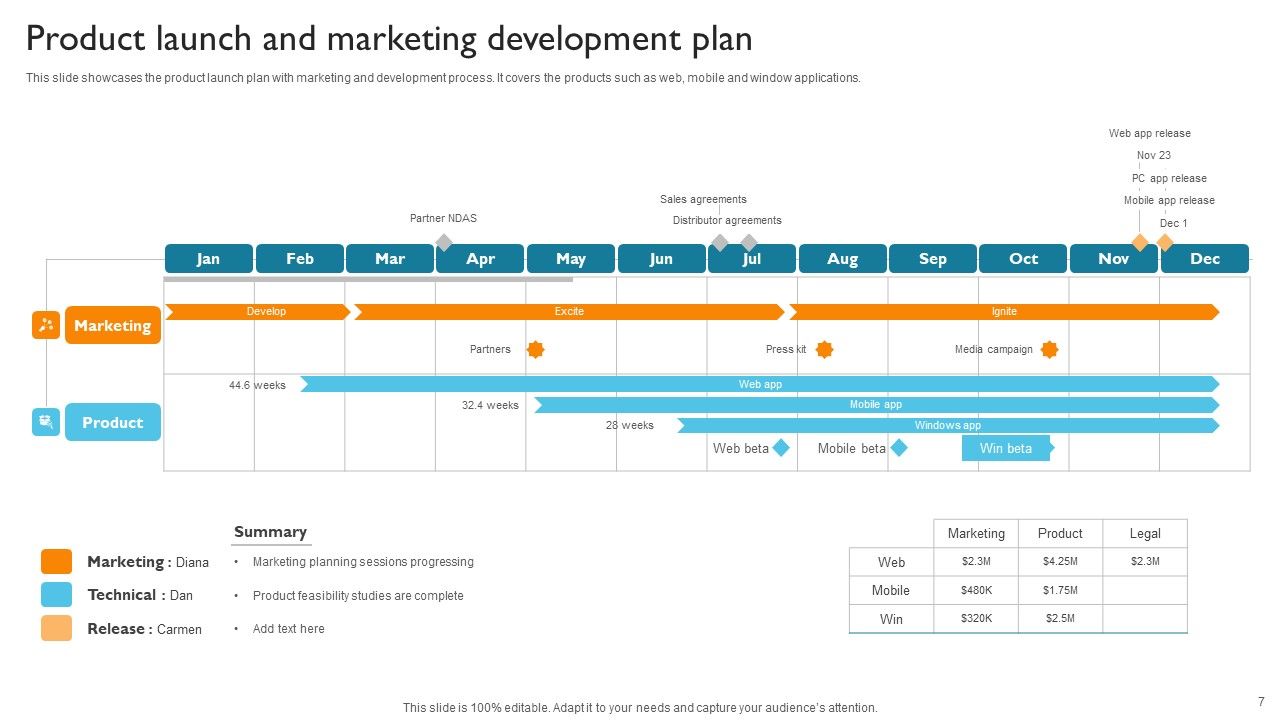The image size is (1280, 720).
Task: Select the Excite marketing phase bar
Action: pos(569,311)
